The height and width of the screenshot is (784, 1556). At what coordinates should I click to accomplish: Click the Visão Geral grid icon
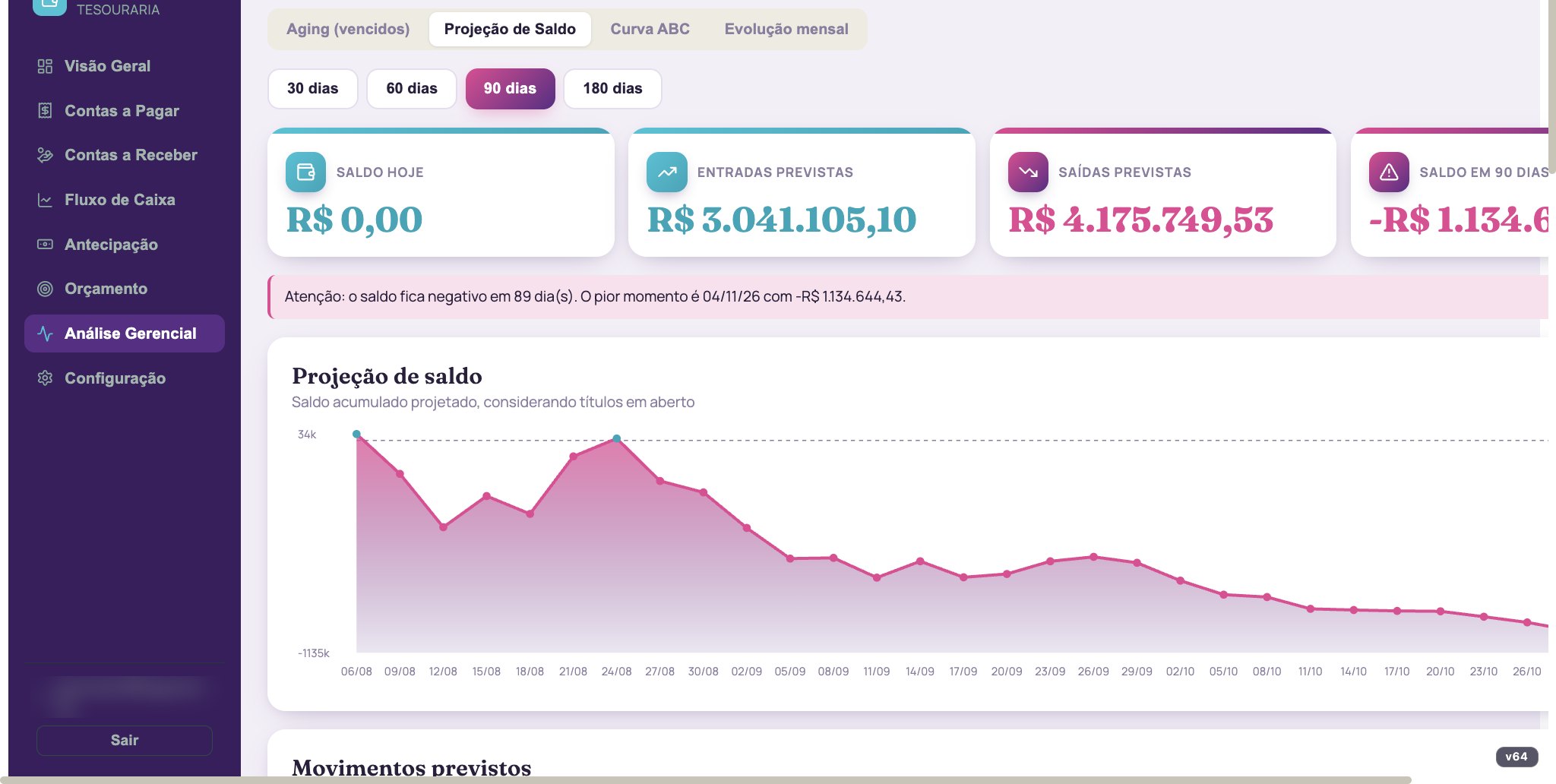(45, 66)
